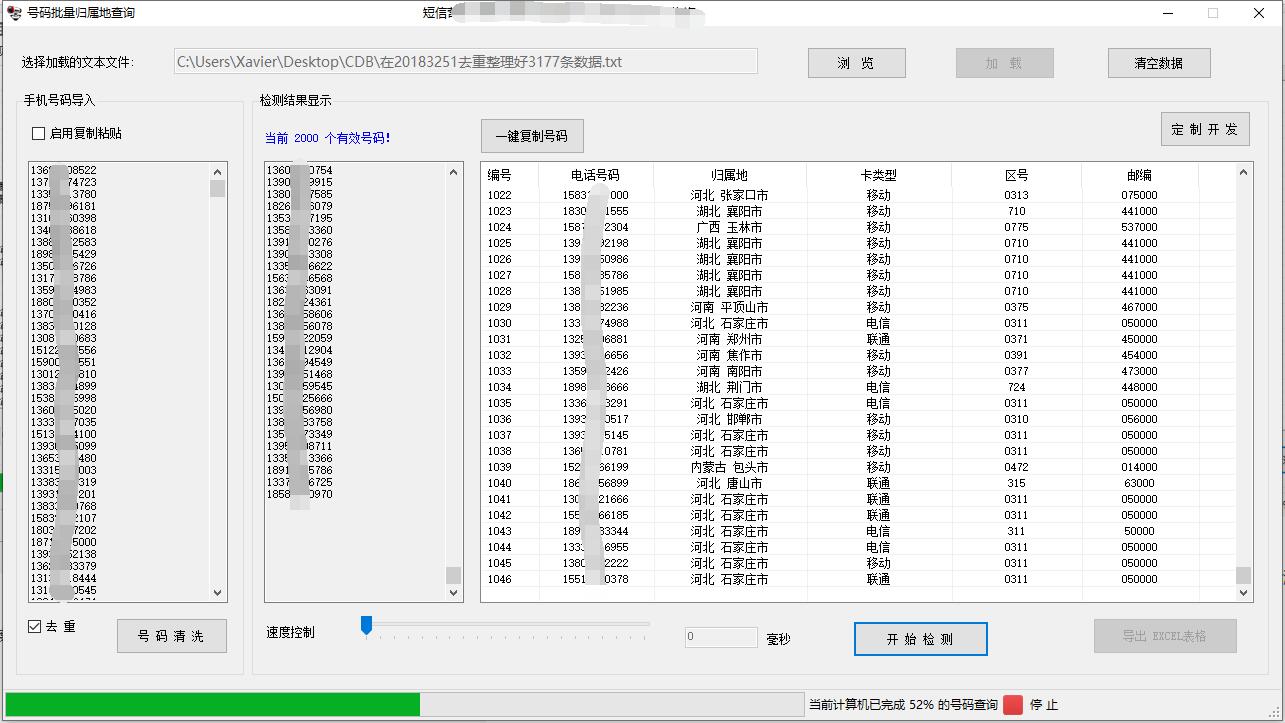The image size is (1285, 723).
Task: Click the 河北 张家口市 location cell
Action: (730, 195)
